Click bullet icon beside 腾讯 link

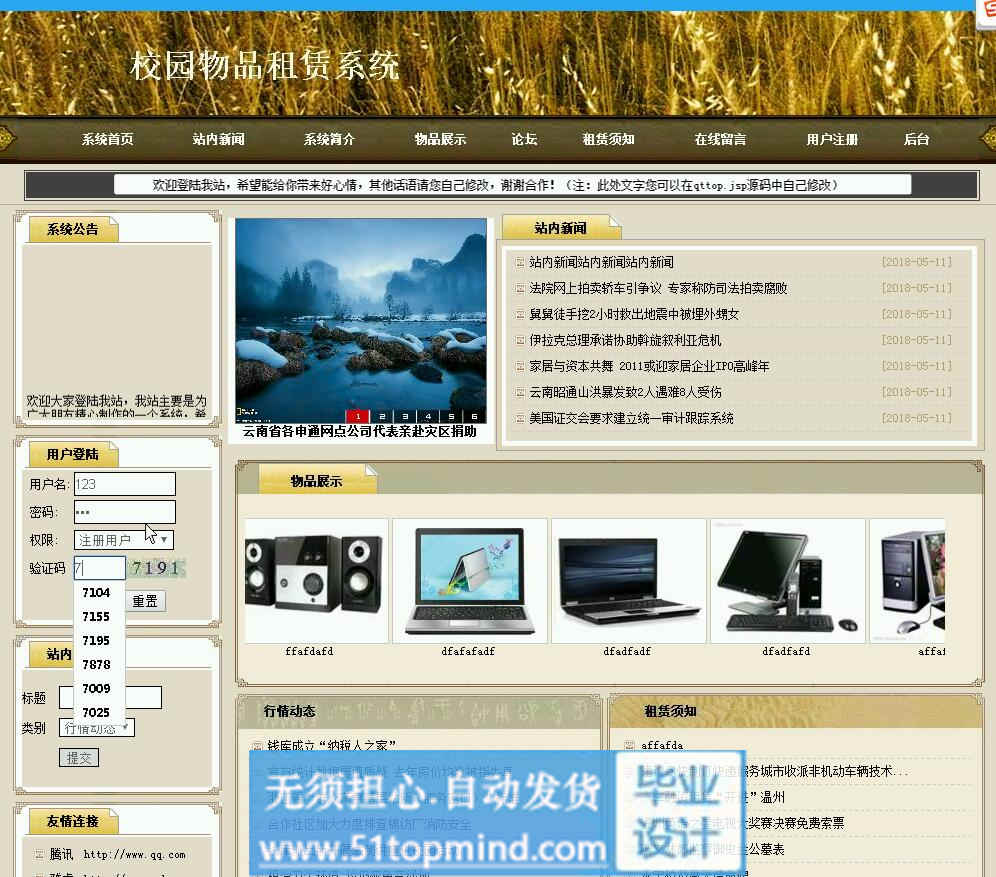coord(39,855)
